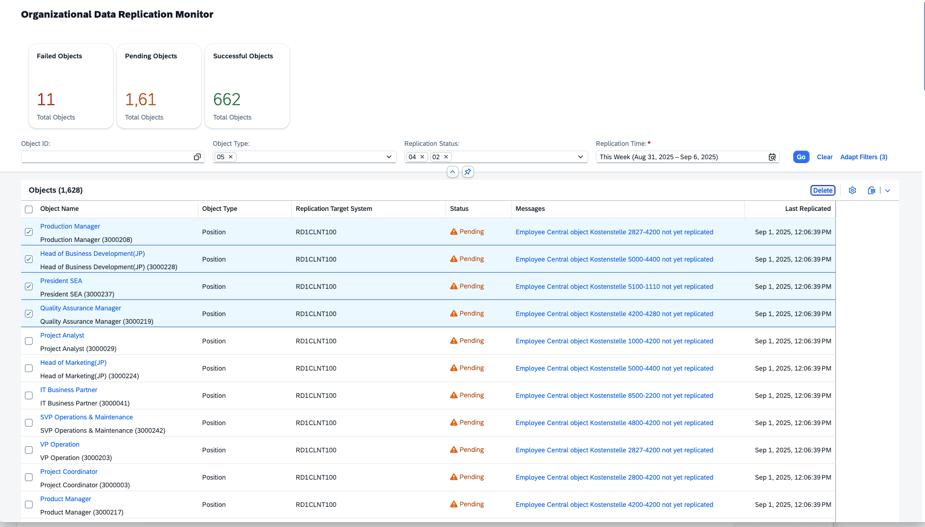The height and width of the screenshot is (527, 925).
Task: Check the IT Business Partner row checkbox
Action: click(x=29, y=395)
